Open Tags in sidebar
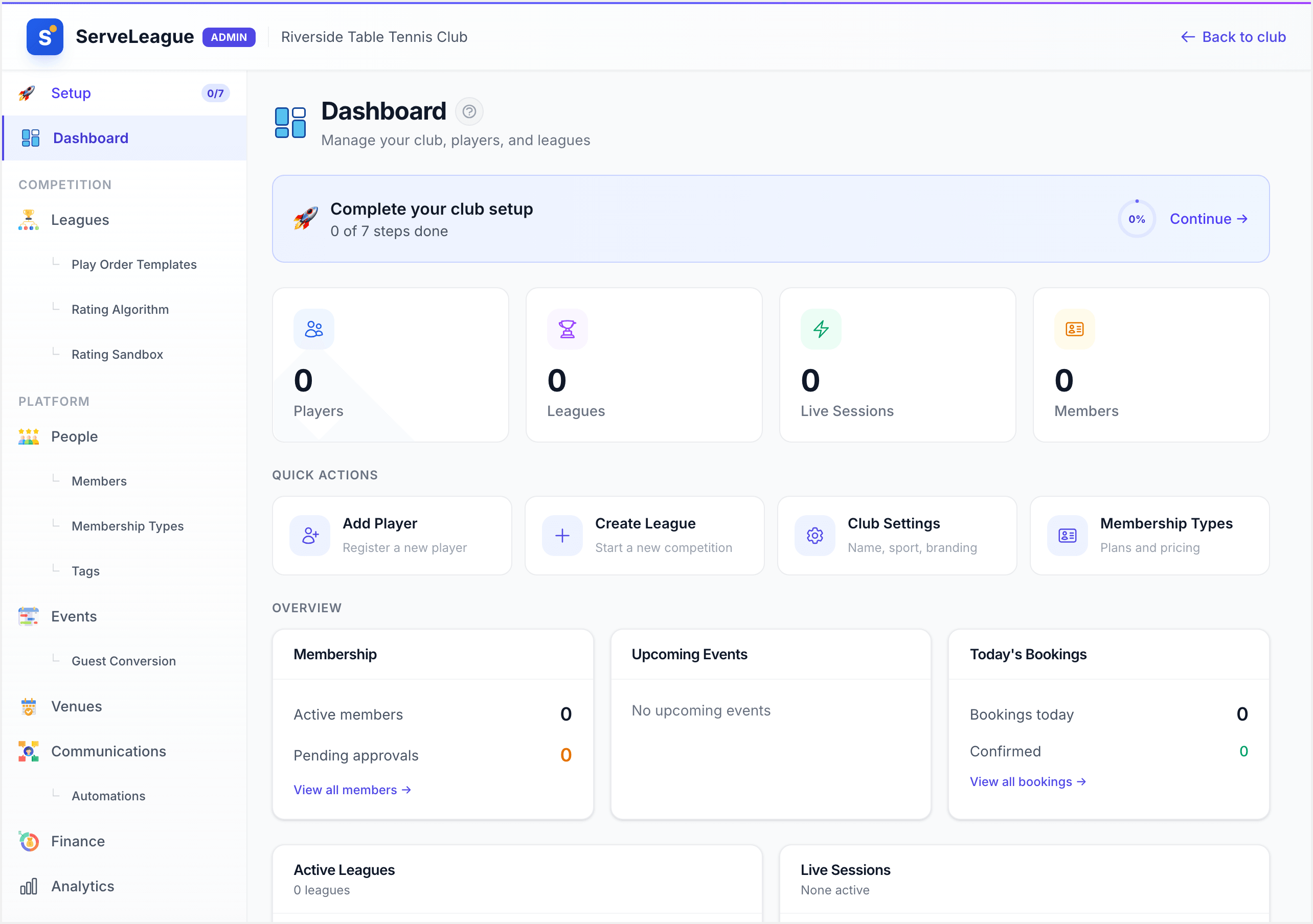The height and width of the screenshot is (924, 1313). click(x=85, y=571)
